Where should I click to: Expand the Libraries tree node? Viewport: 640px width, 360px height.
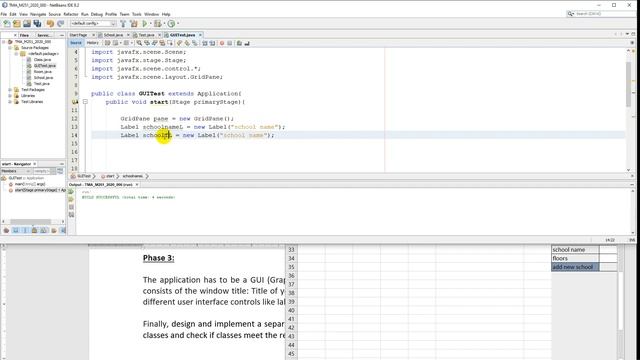coord(10,96)
